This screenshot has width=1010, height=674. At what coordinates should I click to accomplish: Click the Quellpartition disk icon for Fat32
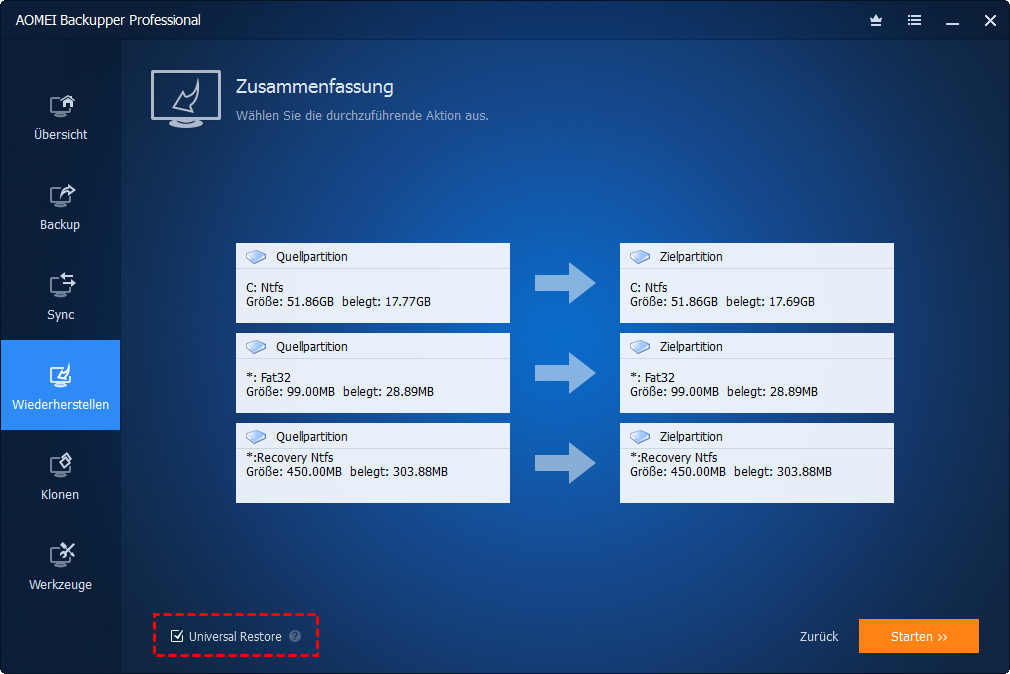pos(256,347)
